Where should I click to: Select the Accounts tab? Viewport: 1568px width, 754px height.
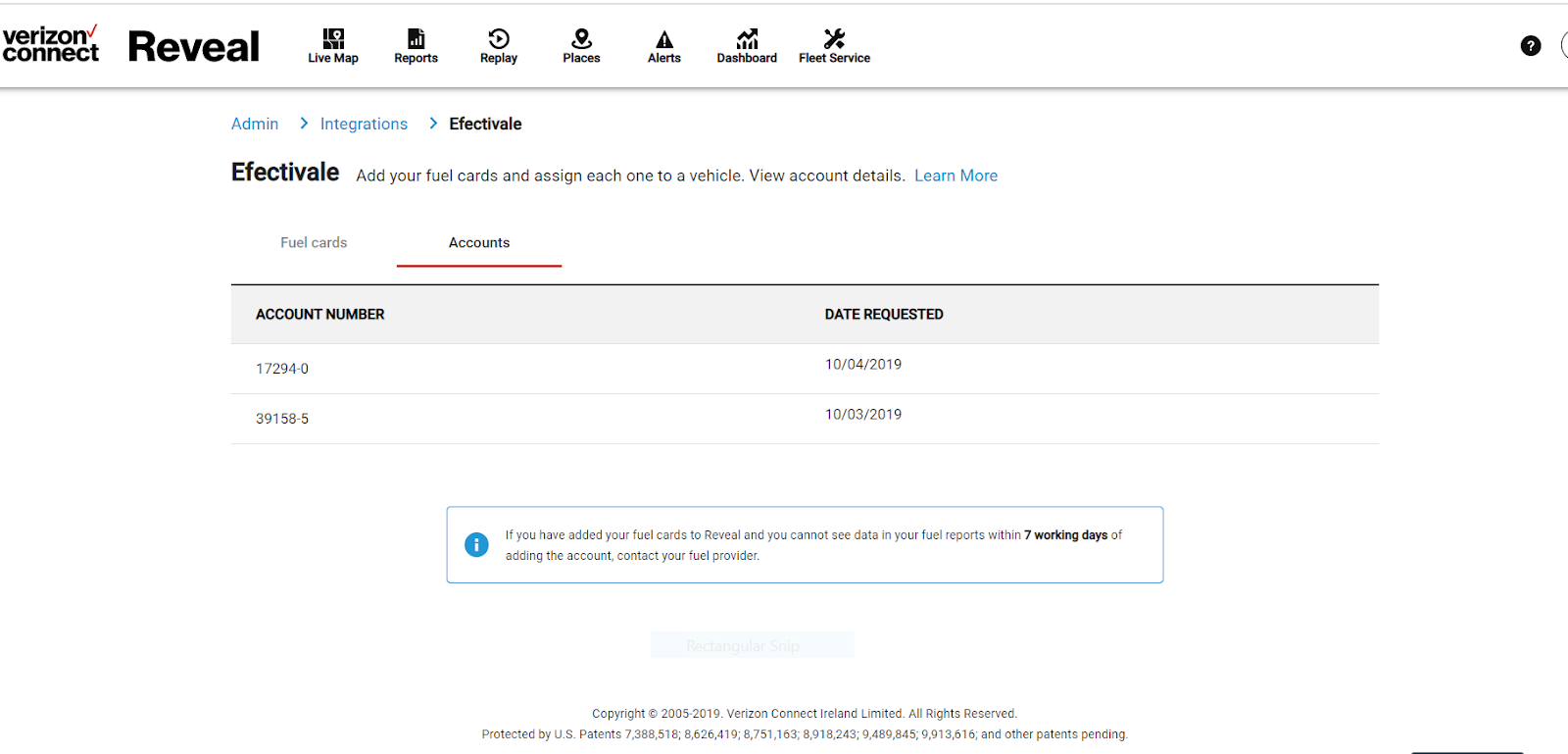[x=479, y=242]
